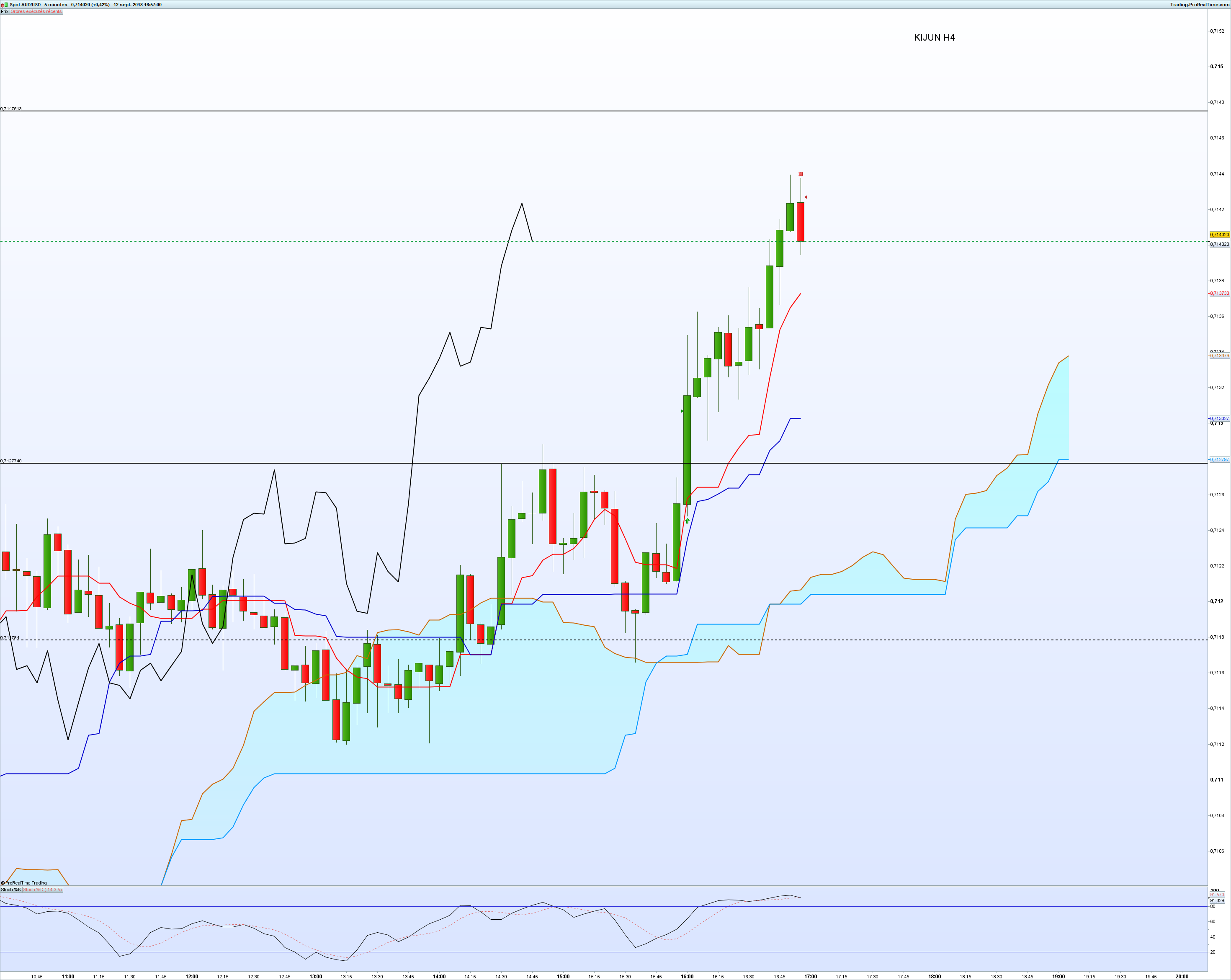Screen dimensions: 1231x980
Task: Open the Prix indicator label
Action: [5, 11]
